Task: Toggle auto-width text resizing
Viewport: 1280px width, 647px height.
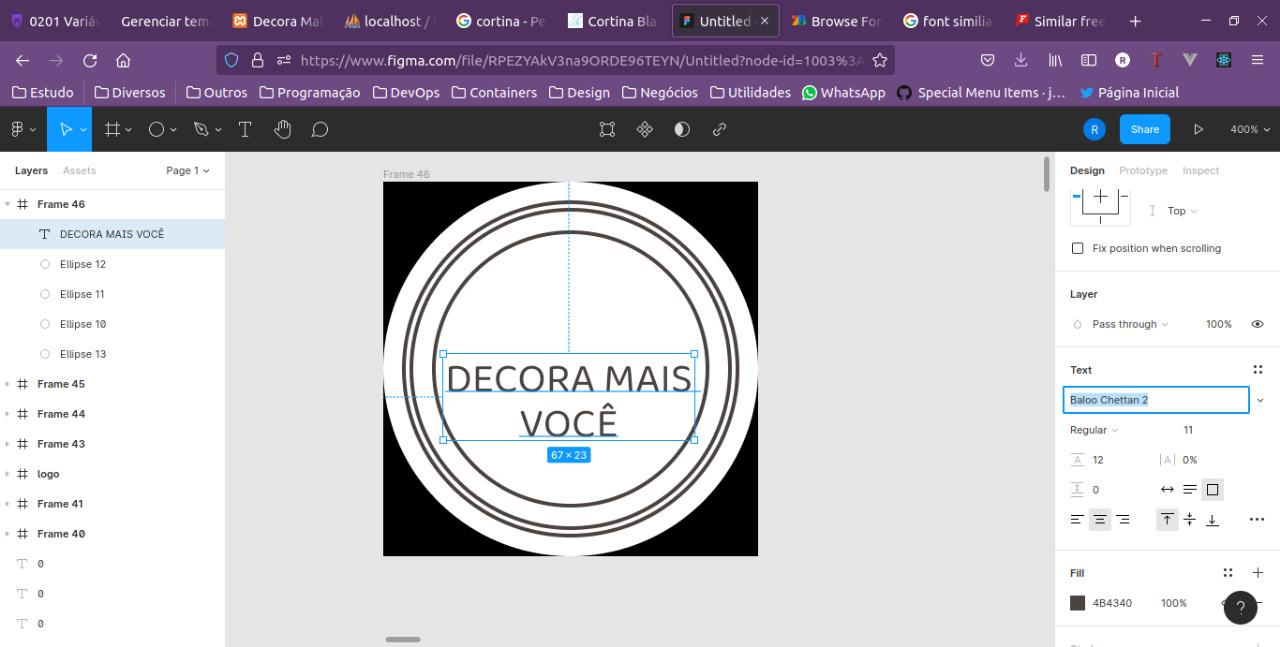Action: (x=1167, y=489)
